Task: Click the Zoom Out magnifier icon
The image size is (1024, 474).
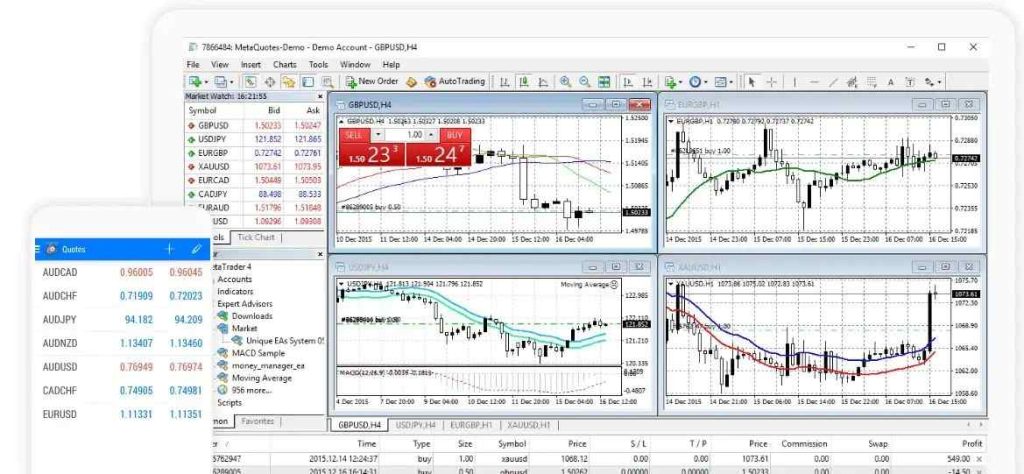Action: [584, 82]
